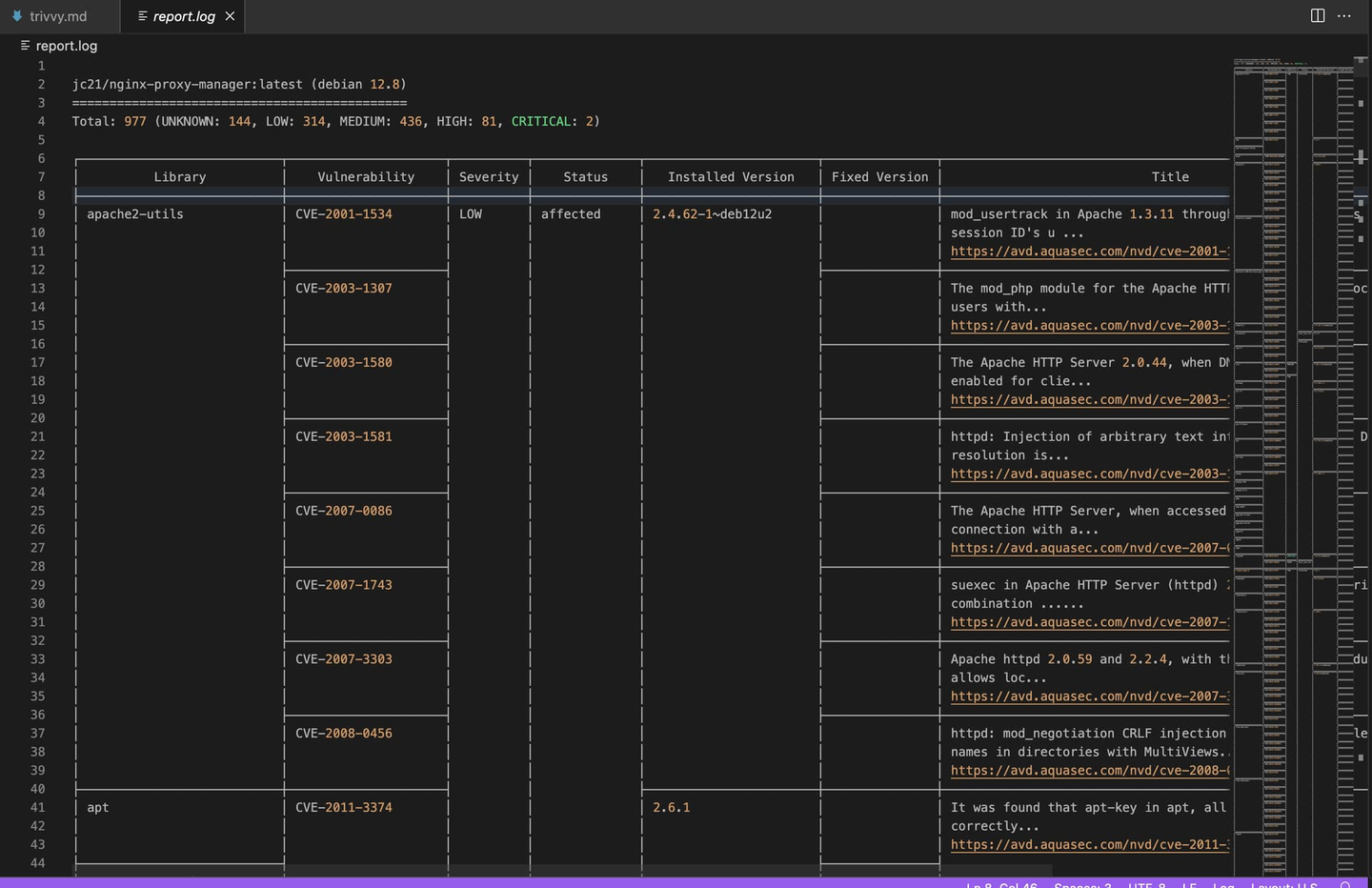This screenshot has height=888, width=1372.
Task: Open the CVE-2007 link under the suexec entry
Action: coord(1086,621)
